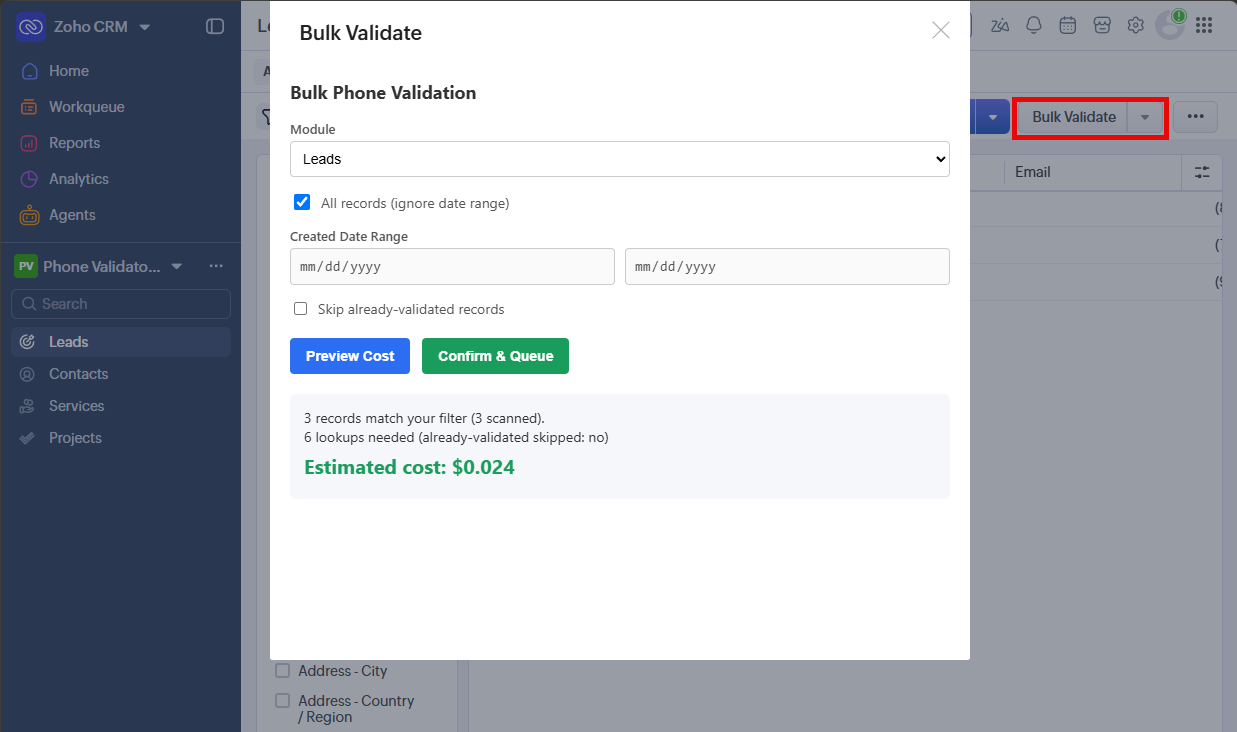This screenshot has height=732, width=1237.
Task: Open the more options ellipsis button
Action: coord(1195,117)
